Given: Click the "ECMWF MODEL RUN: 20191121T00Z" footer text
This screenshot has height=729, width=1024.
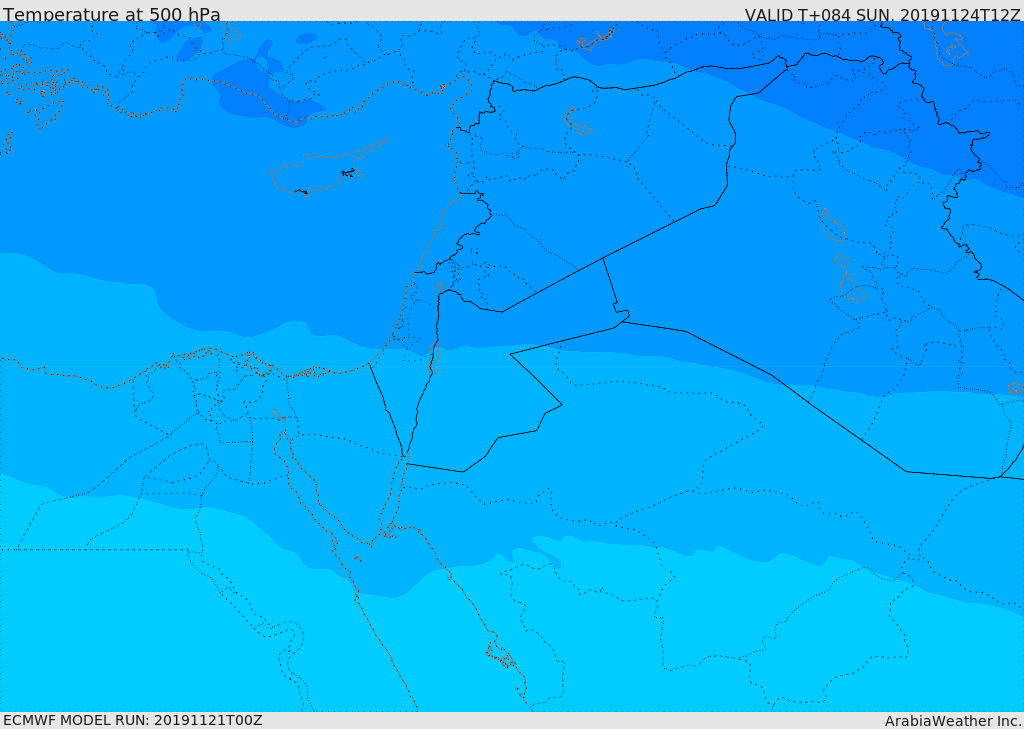Looking at the screenshot, I should (x=133, y=721).
